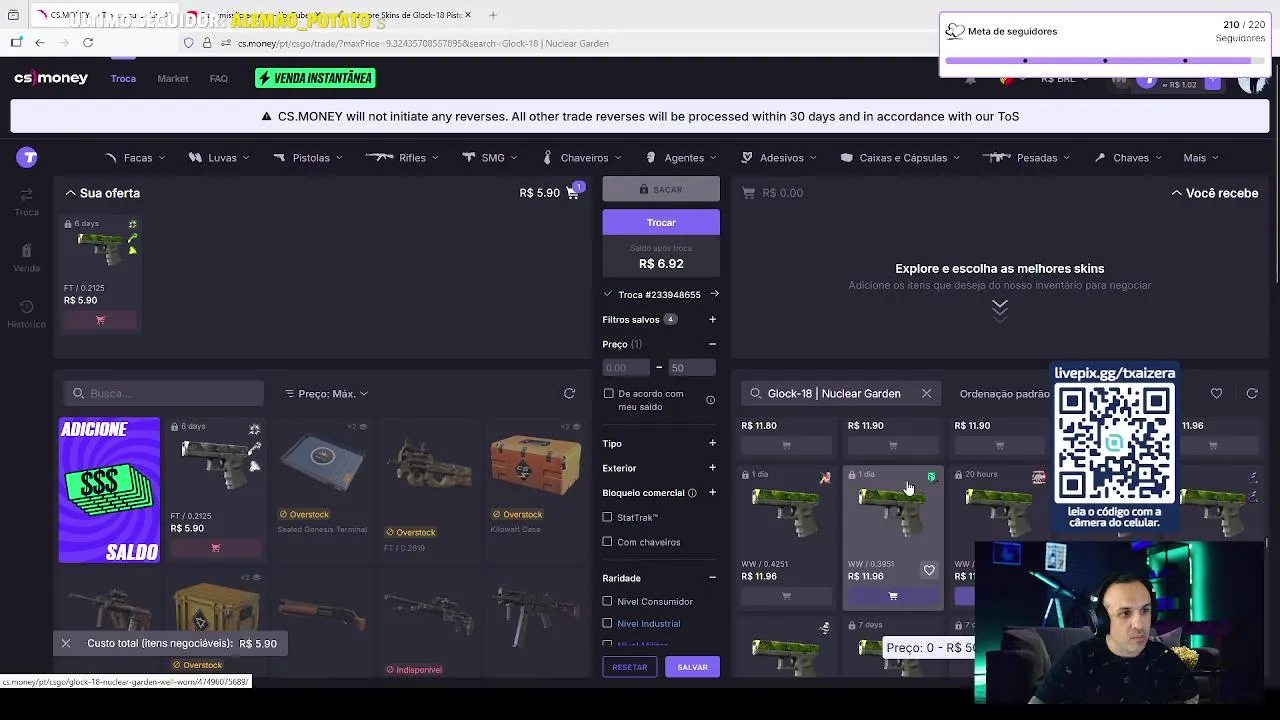The height and width of the screenshot is (720, 1280).
Task: Expand the Bloqueio comercial filter section
Action: pyautogui.click(x=712, y=492)
